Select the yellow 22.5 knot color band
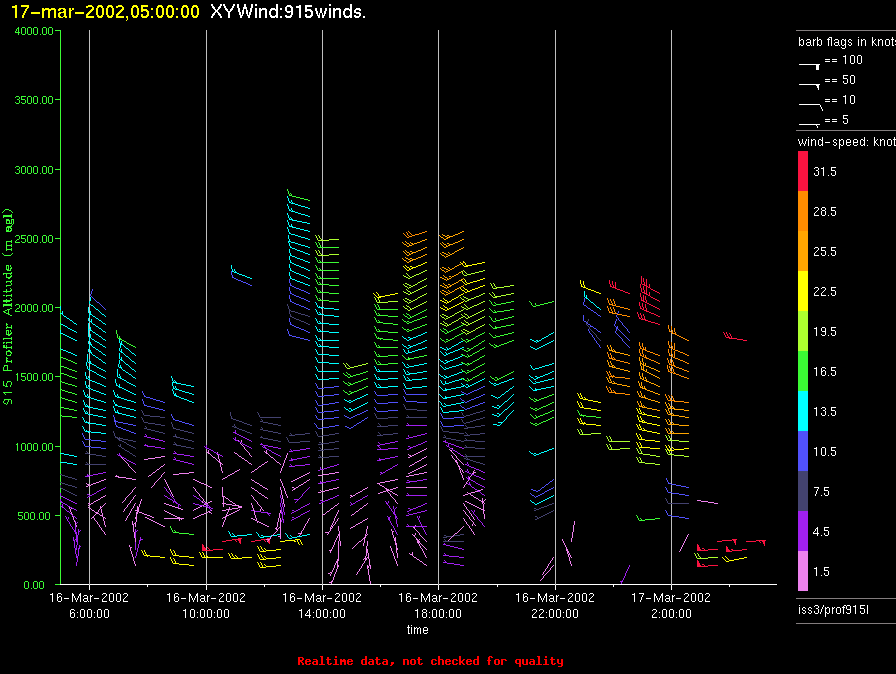896x674 pixels. (x=803, y=291)
